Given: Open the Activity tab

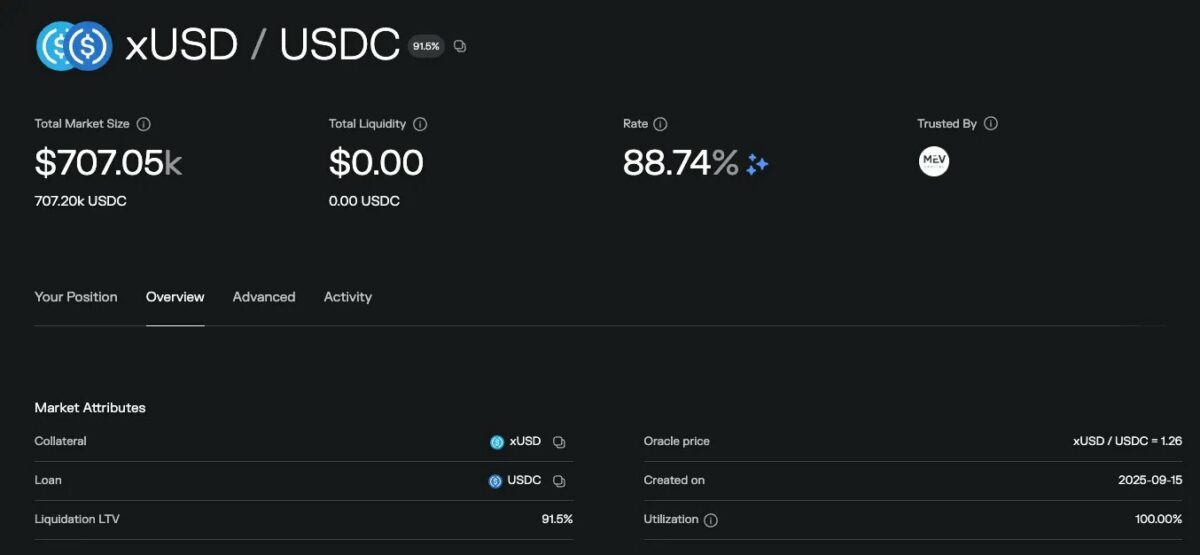Looking at the screenshot, I should coord(348,297).
